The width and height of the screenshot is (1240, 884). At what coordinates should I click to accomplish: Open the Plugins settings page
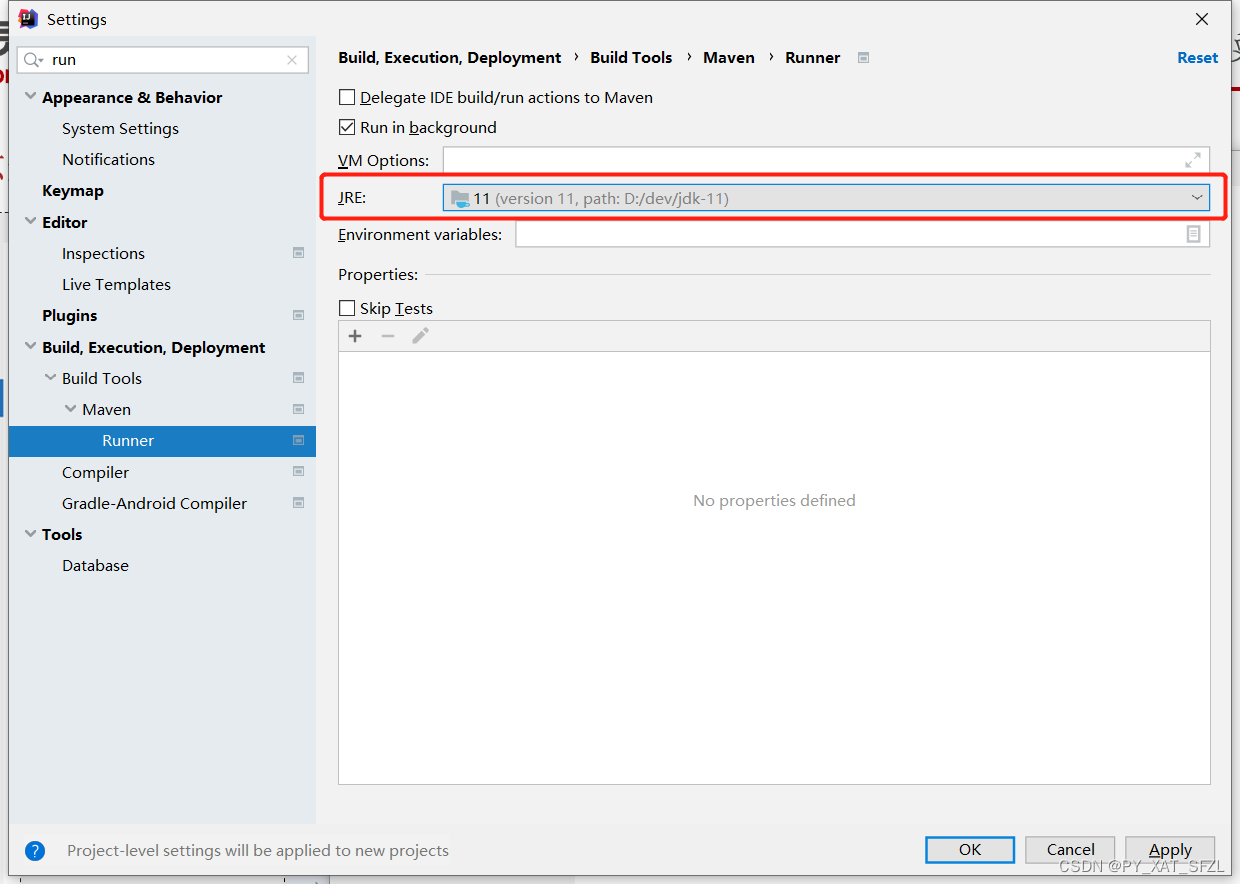pyautogui.click(x=70, y=315)
